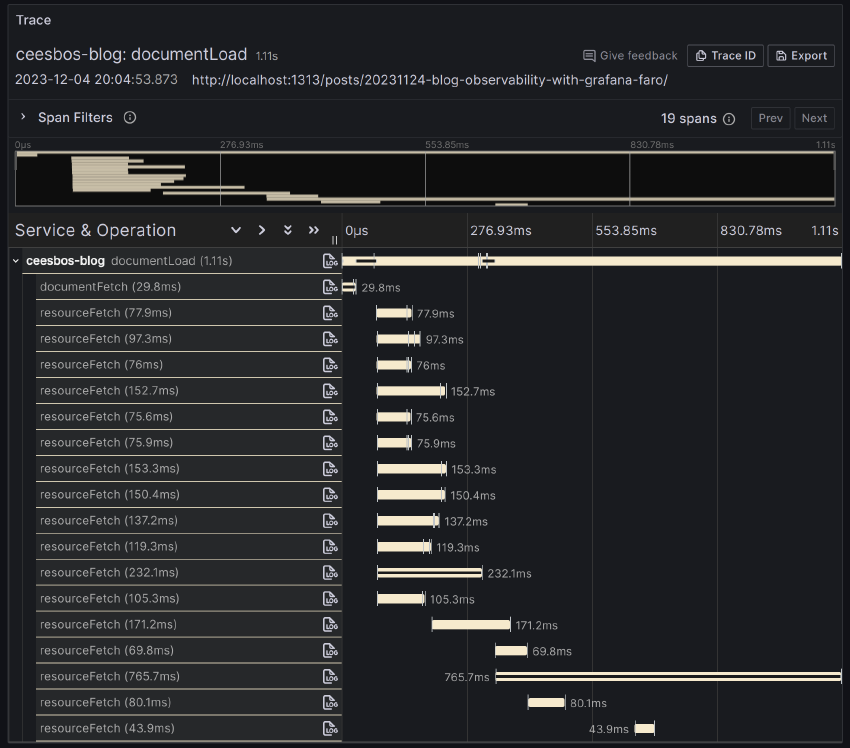Click the Trace ID button
The height and width of the screenshot is (748, 850).
pyautogui.click(x=725, y=56)
